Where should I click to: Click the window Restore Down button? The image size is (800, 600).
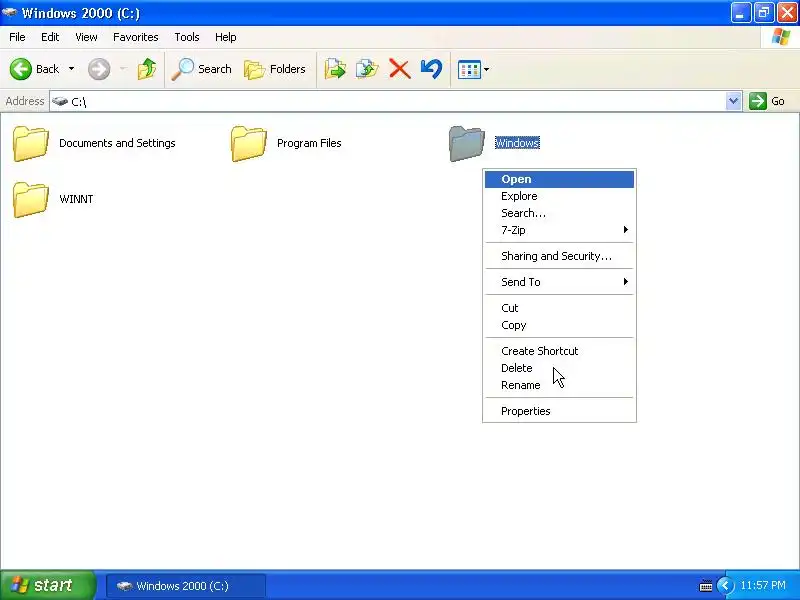click(764, 13)
